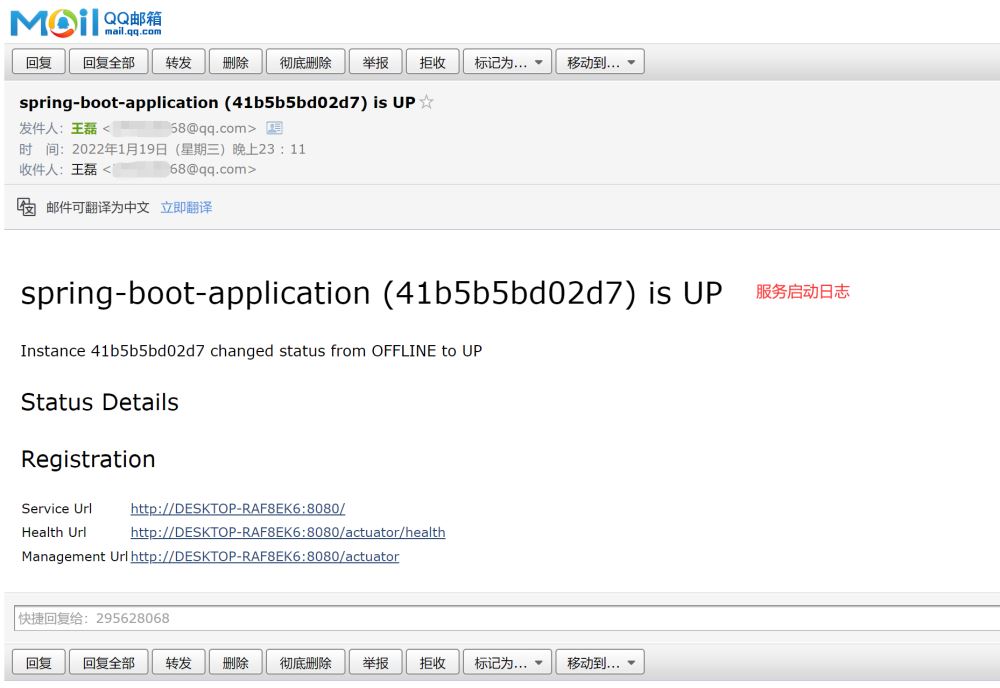Open the sender's contact card icon
Viewport: 1000px width, 688px height.
(274, 128)
